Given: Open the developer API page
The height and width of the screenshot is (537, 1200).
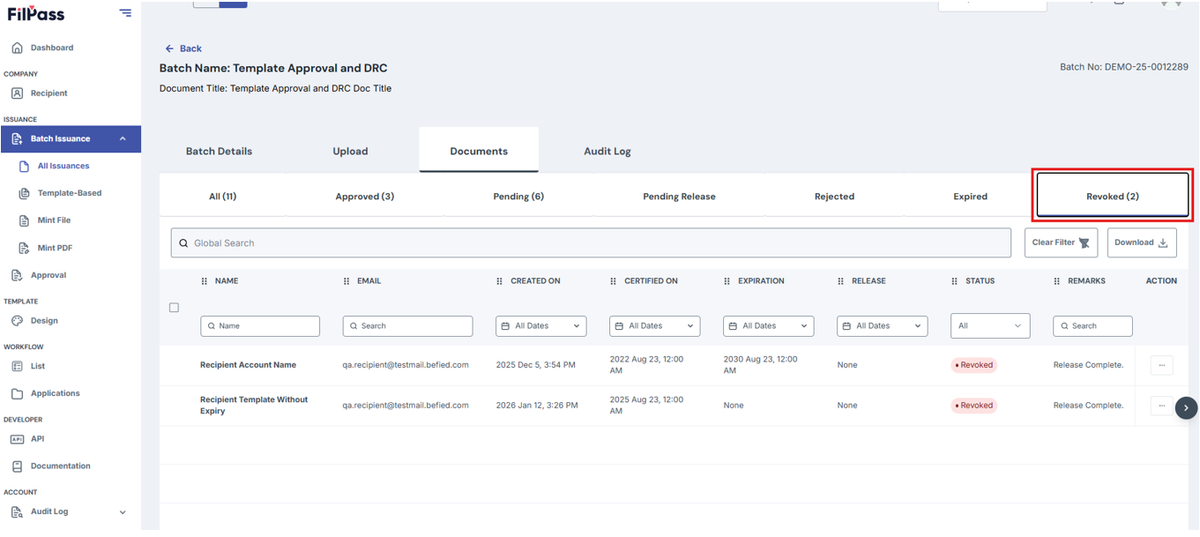Looking at the screenshot, I should coord(37,439).
